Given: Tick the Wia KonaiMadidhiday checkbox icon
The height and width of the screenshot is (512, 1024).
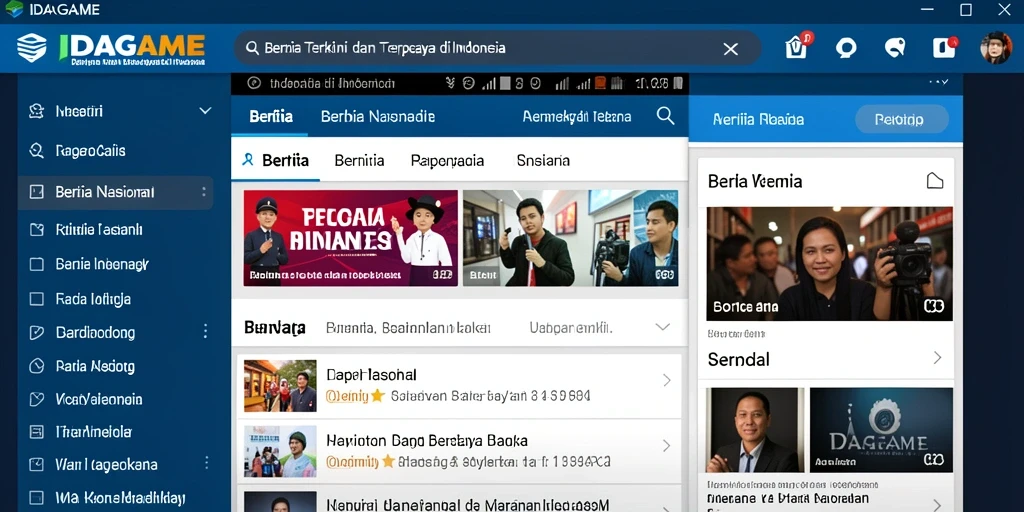Looking at the screenshot, I should point(37,498).
